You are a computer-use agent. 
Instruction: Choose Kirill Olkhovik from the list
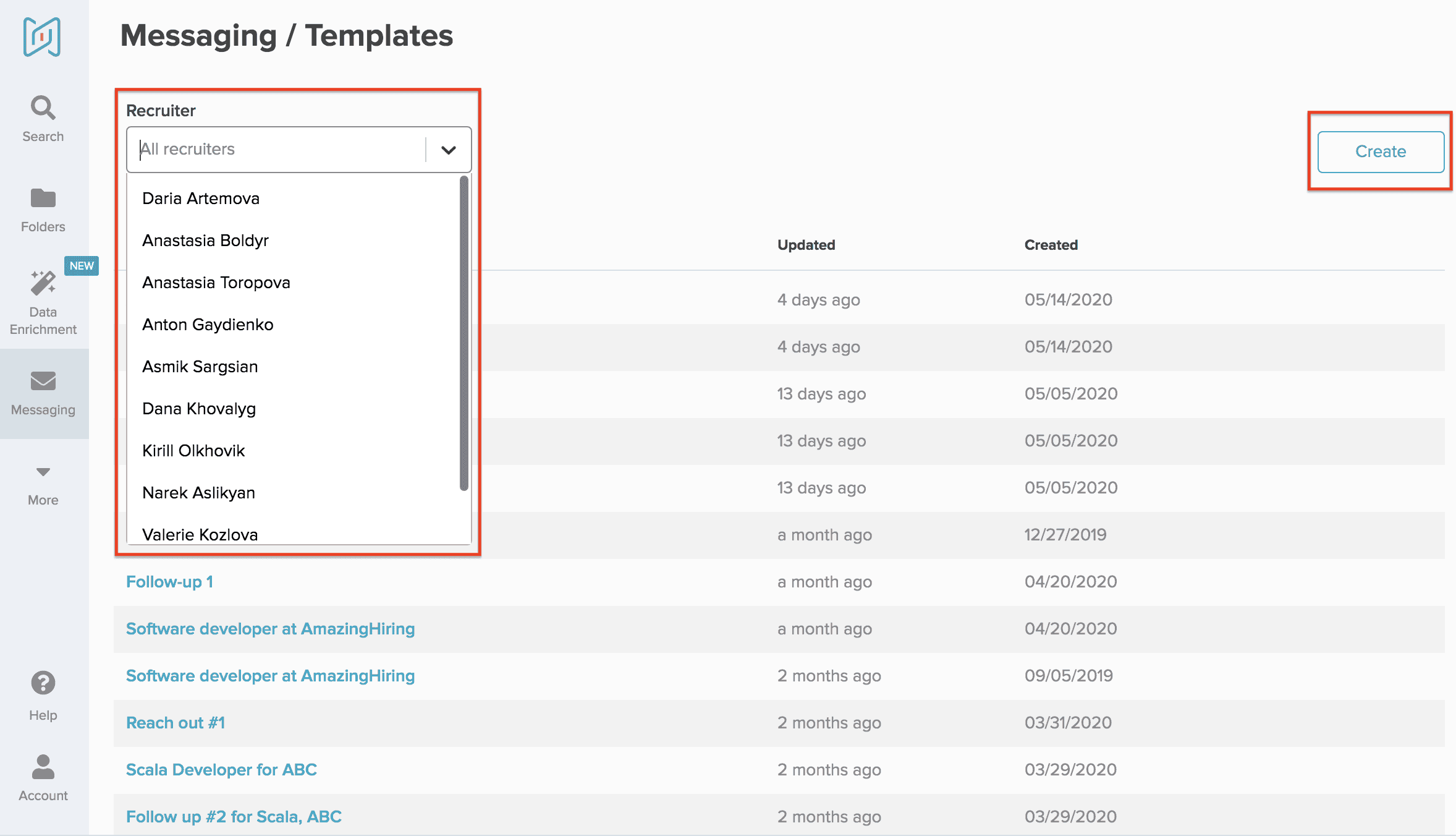coord(193,451)
